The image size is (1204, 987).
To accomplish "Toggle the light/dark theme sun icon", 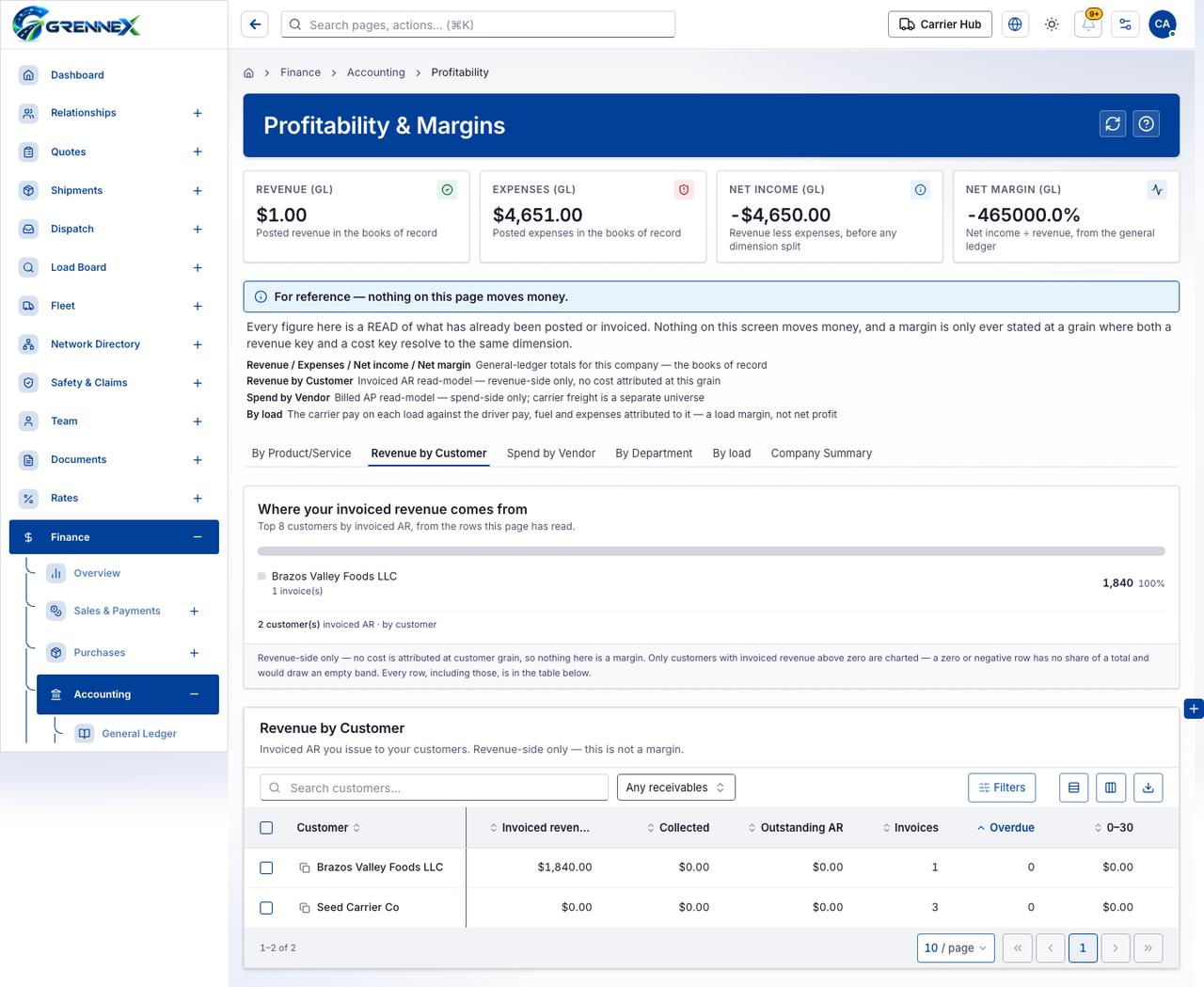I will point(1052,24).
